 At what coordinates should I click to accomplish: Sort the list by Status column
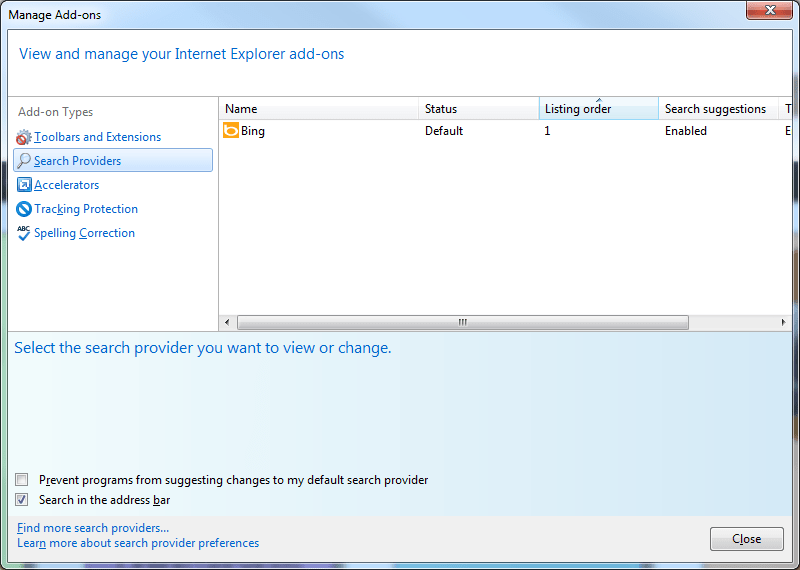pos(479,109)
